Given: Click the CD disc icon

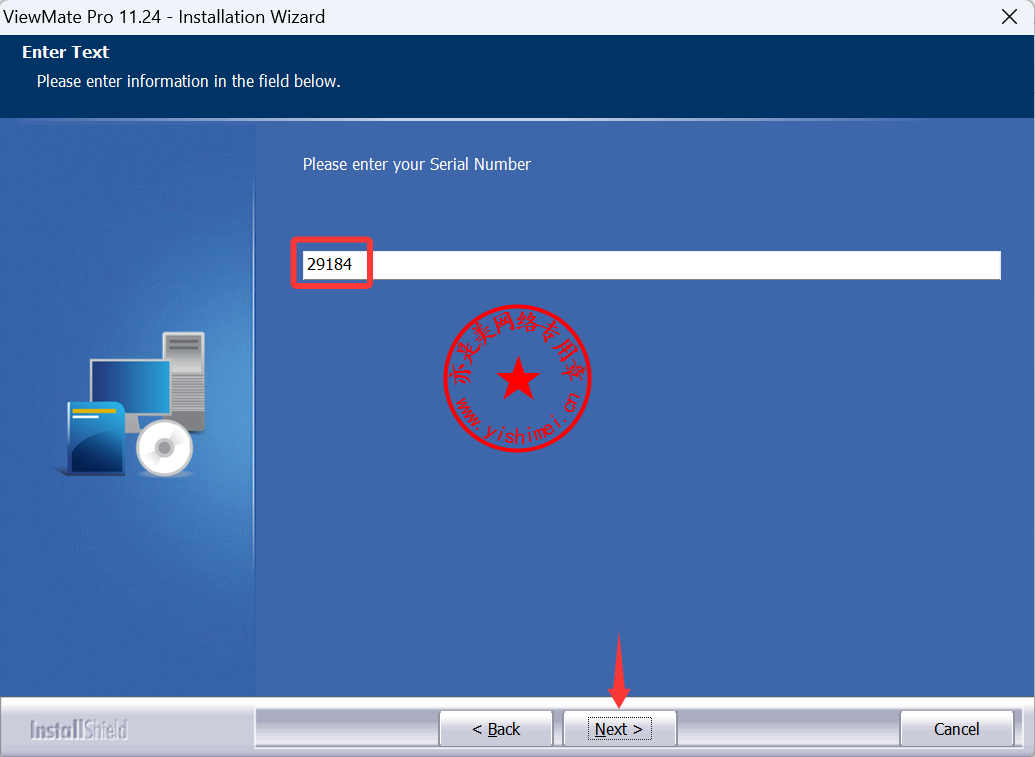Looking at the screenshot, I should [x=164, y=448].
